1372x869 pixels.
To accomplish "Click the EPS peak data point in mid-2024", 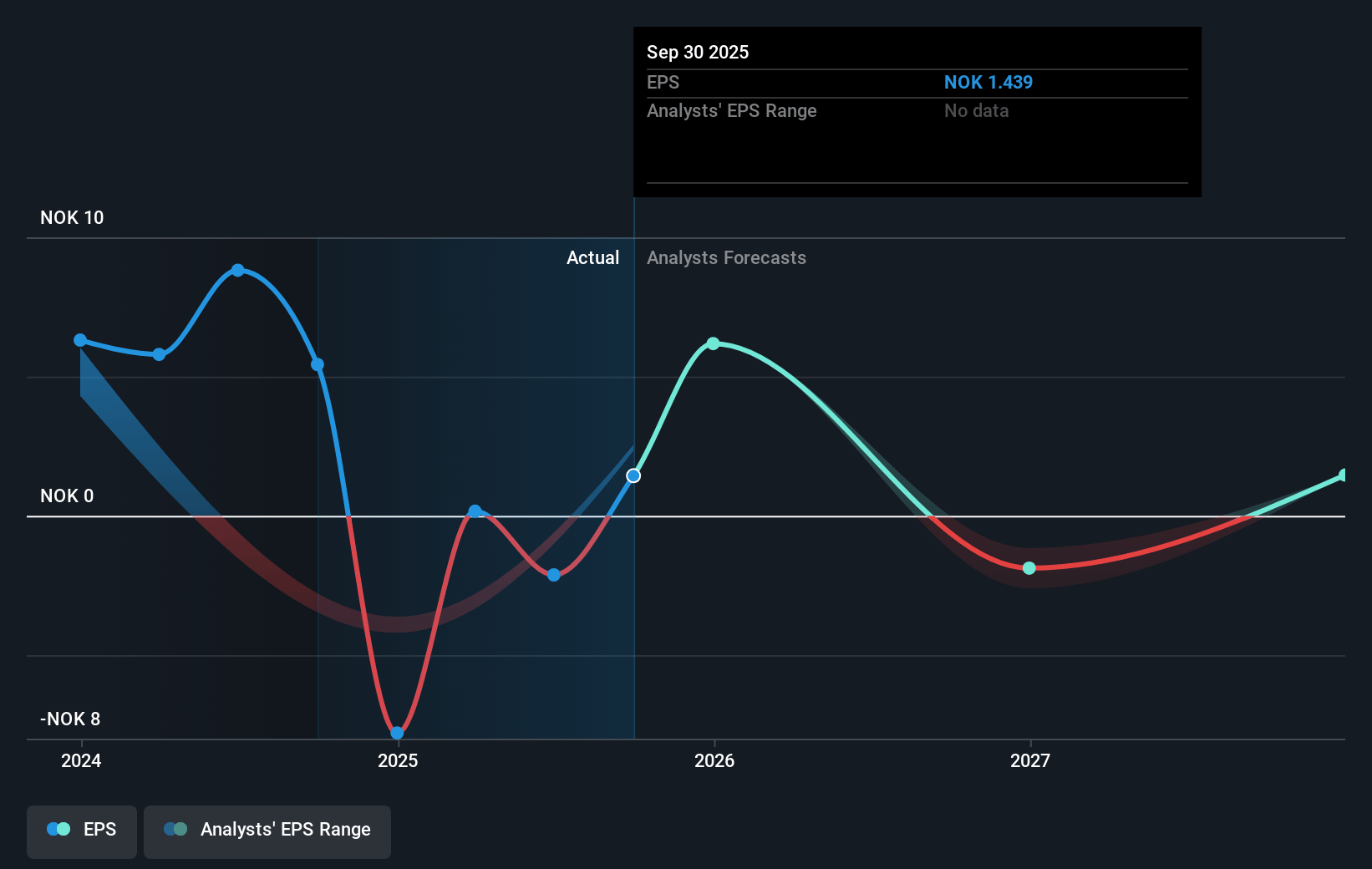I will click(238, 270).
